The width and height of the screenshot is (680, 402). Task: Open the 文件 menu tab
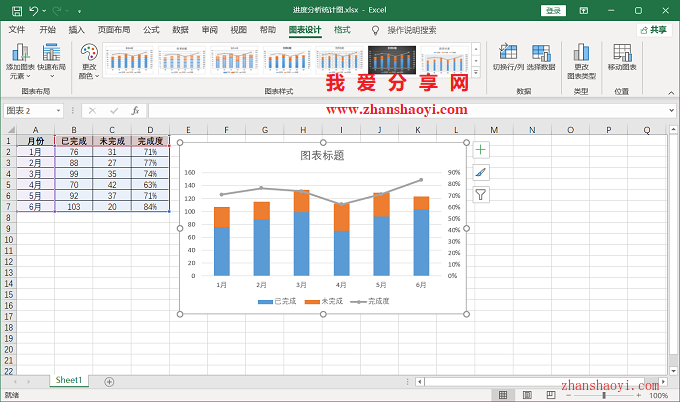[x=17, y=29]
